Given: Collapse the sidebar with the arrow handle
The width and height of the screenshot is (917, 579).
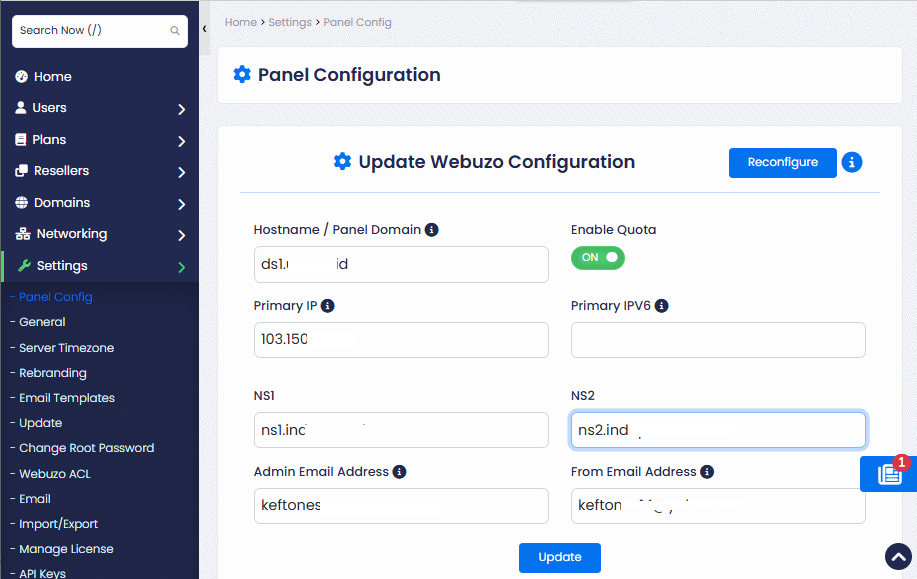Looking at the screenshot, I should [205, 29].
